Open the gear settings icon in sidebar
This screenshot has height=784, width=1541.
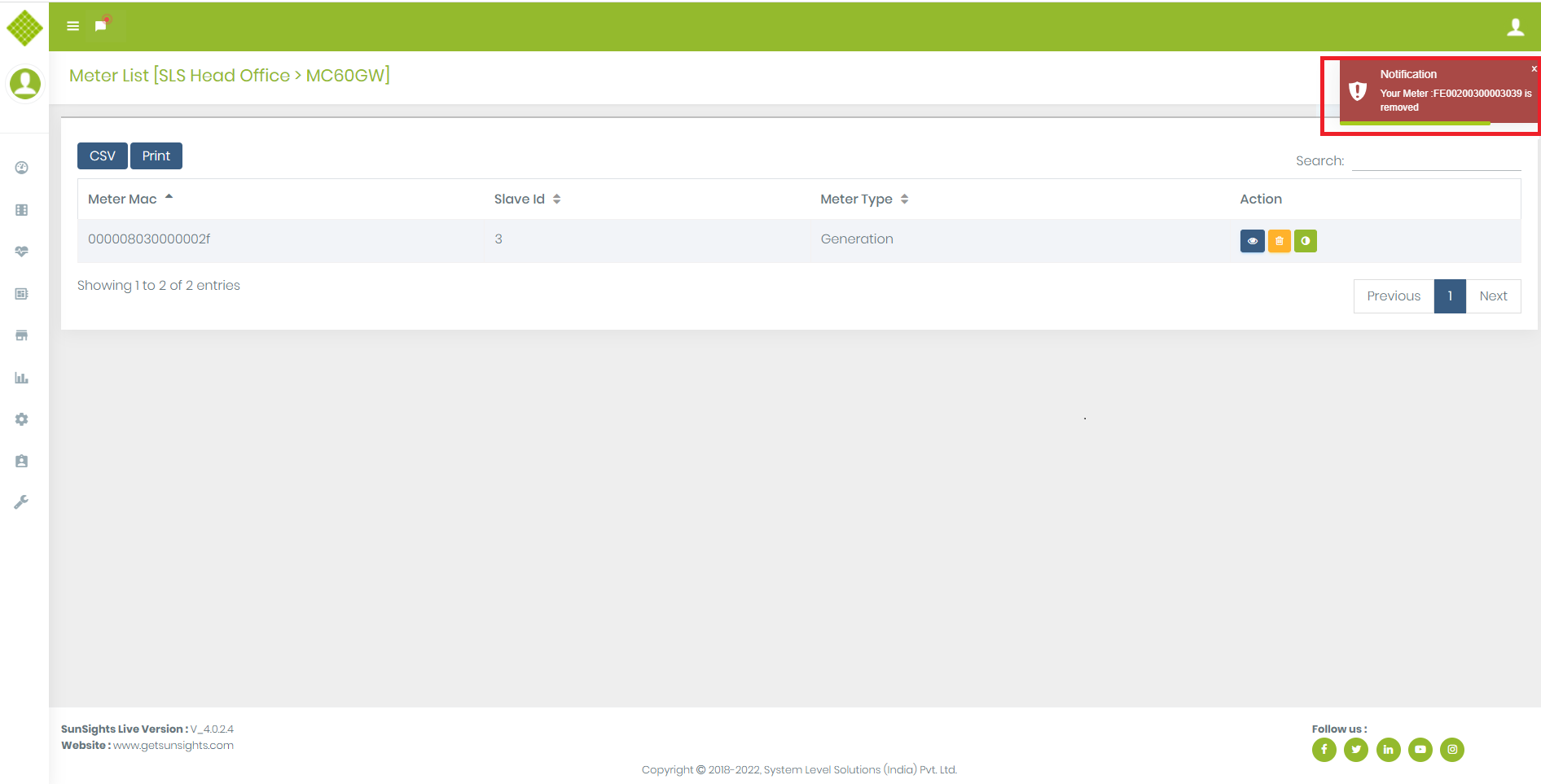22,419
